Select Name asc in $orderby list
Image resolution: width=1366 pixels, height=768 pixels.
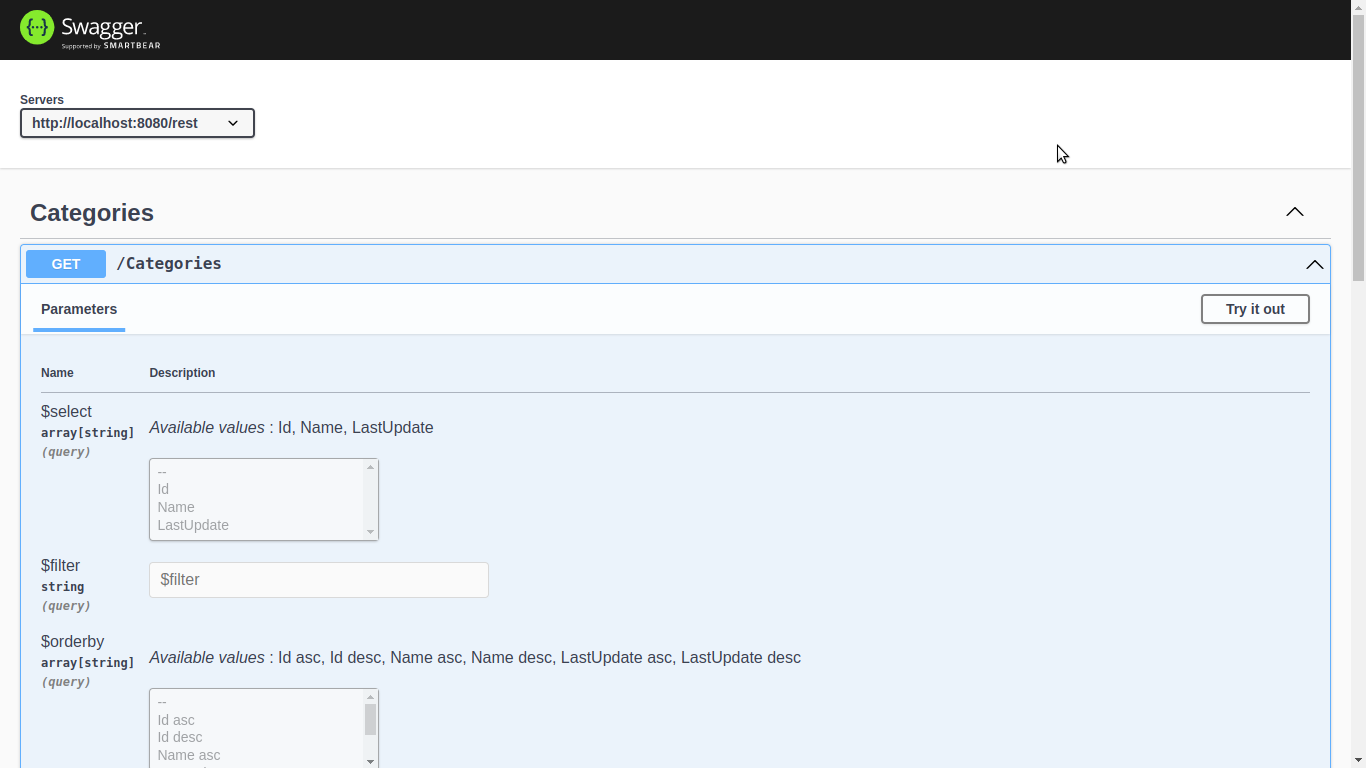(x=189, y=755)
